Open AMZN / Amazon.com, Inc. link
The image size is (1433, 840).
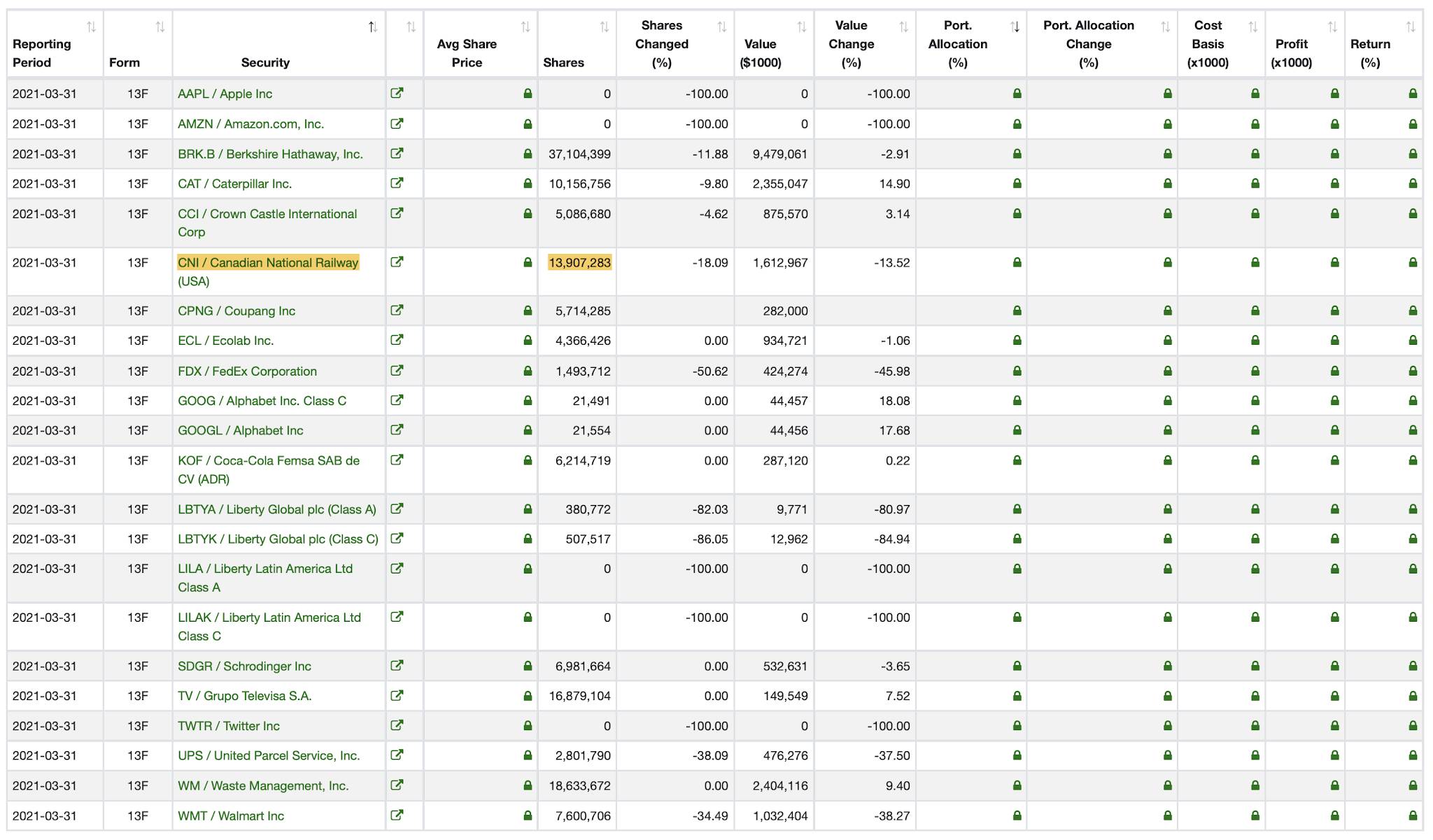[x=250, y=124]
